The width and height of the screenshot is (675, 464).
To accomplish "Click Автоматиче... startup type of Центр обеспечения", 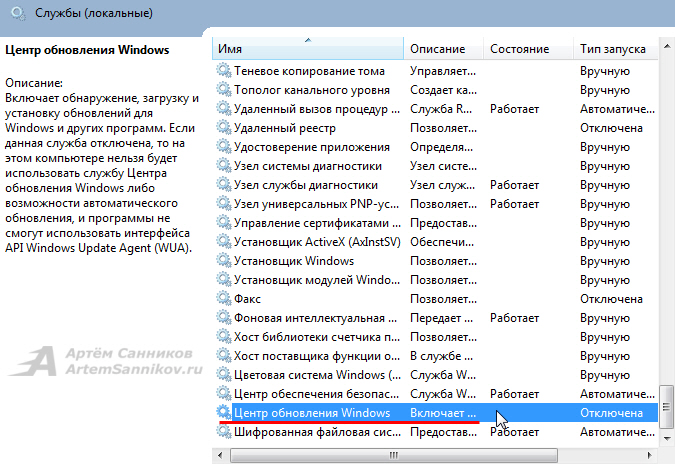I will point(617,394).
